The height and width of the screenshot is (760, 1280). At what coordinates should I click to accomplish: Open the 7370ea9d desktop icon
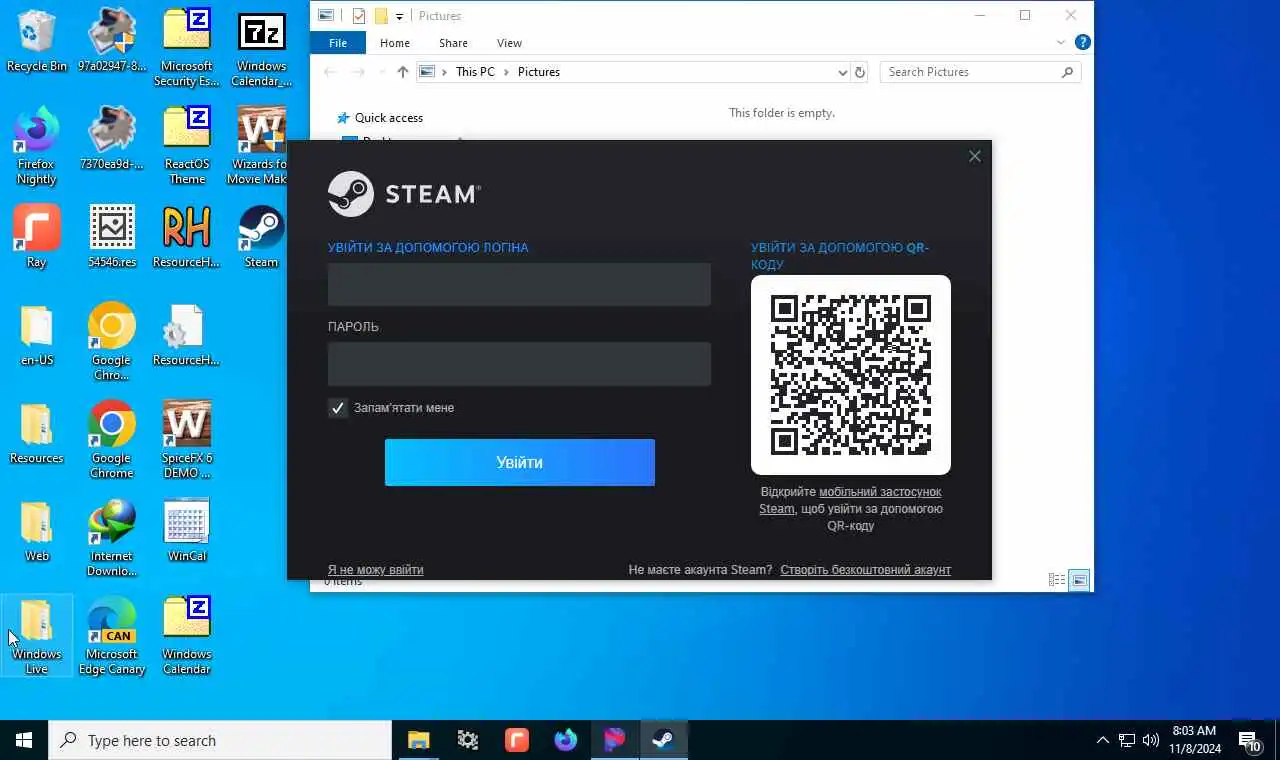click(112, 140)
